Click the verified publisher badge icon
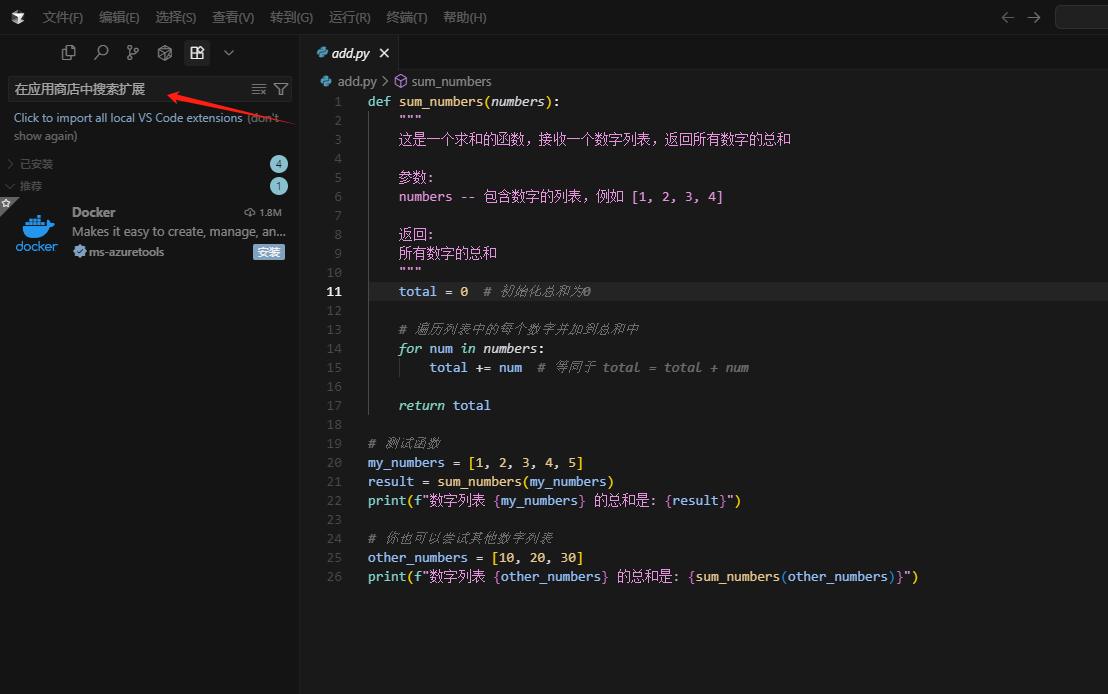Screen dimensions: 1108x694 pyautogui.click(x=80, y=252)
